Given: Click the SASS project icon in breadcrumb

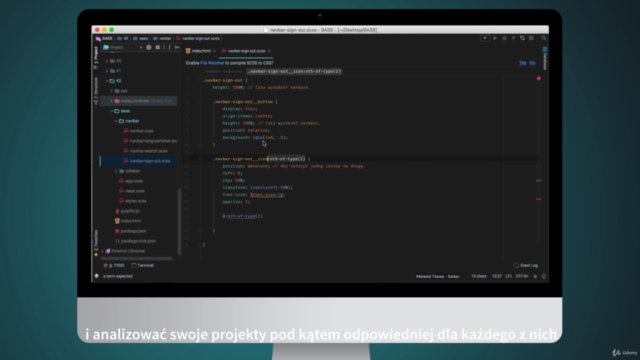Looking at the screenshot, I should pos(98,38).
